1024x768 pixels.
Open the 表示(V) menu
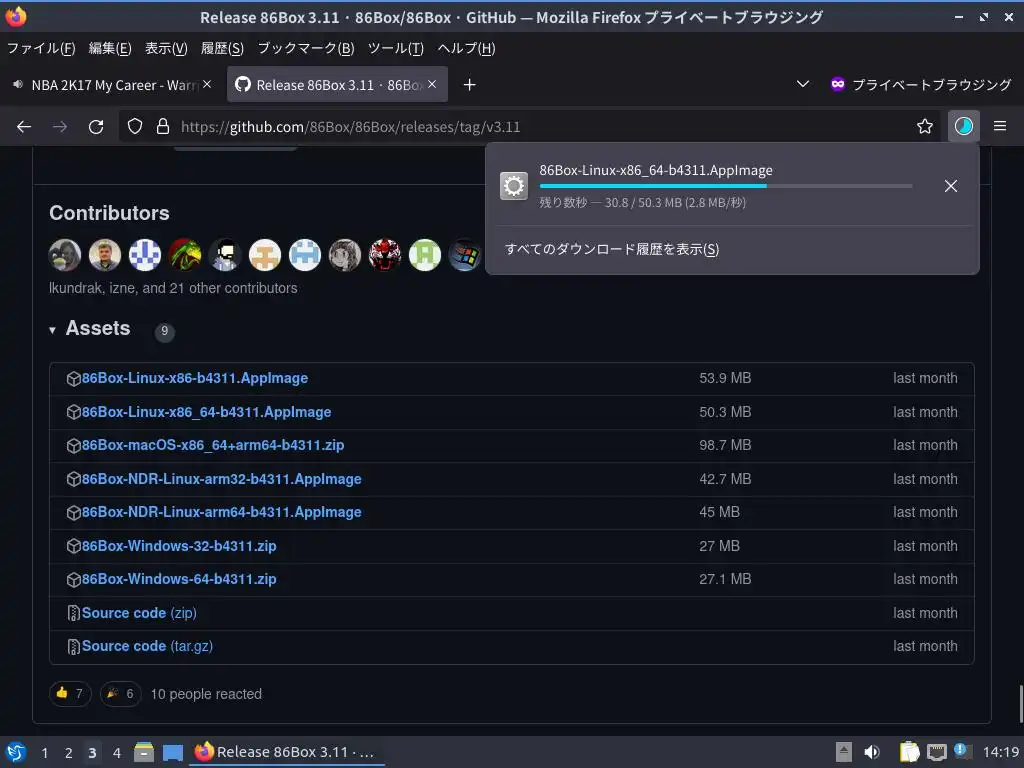coord(166,48)
